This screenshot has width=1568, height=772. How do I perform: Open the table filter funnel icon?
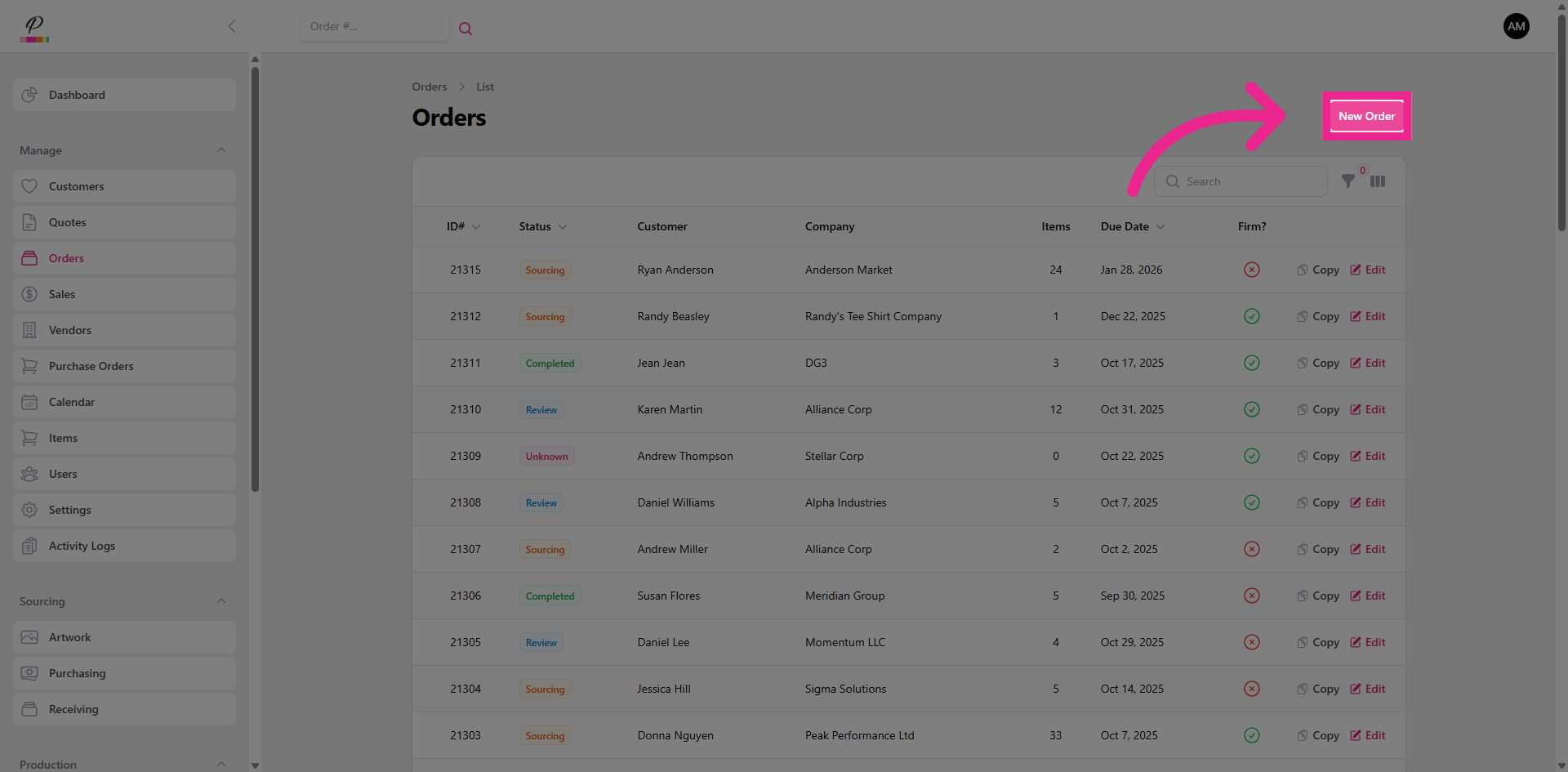coord(1347,181)
